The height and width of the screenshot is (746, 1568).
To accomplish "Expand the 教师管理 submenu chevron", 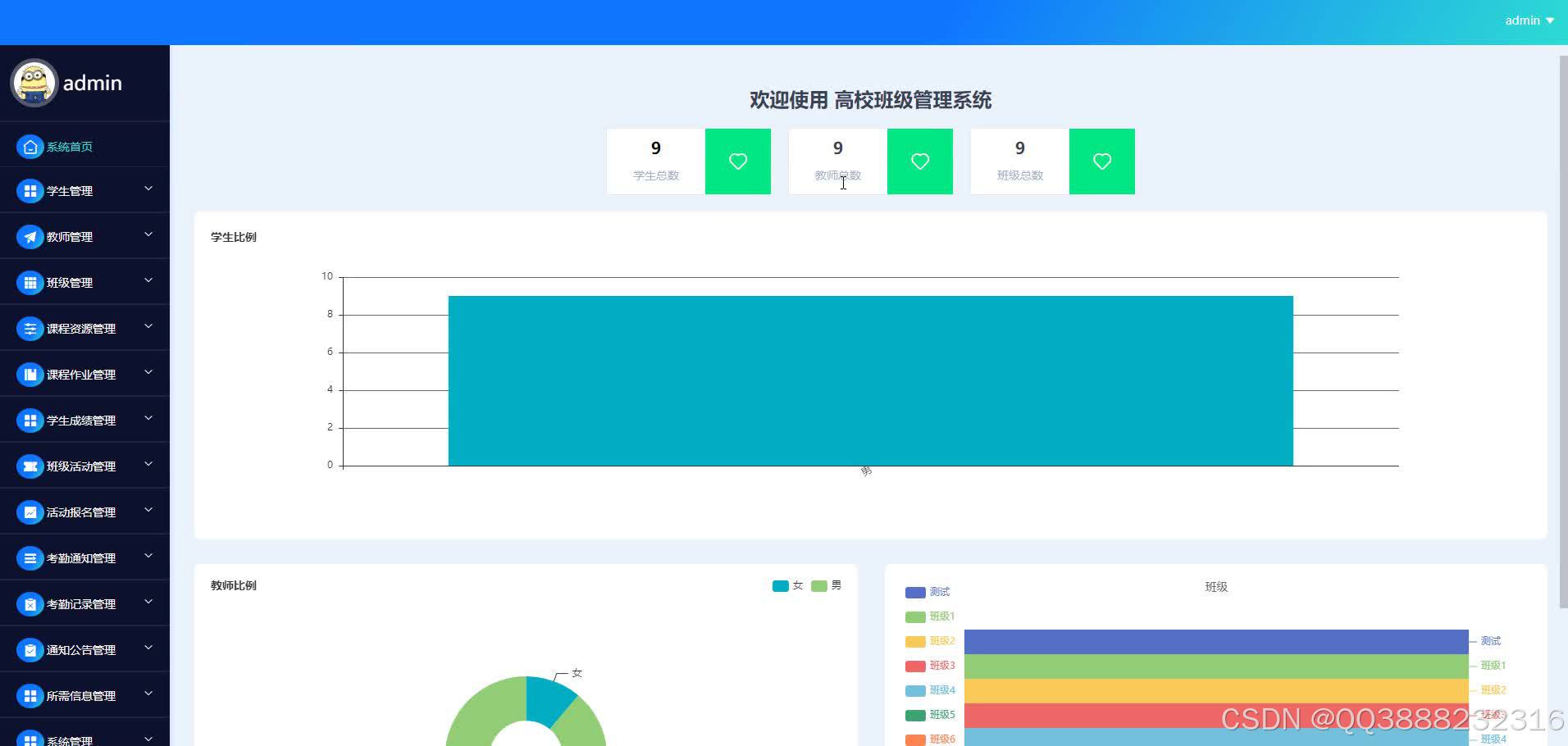I will click(x=148, y=234).
